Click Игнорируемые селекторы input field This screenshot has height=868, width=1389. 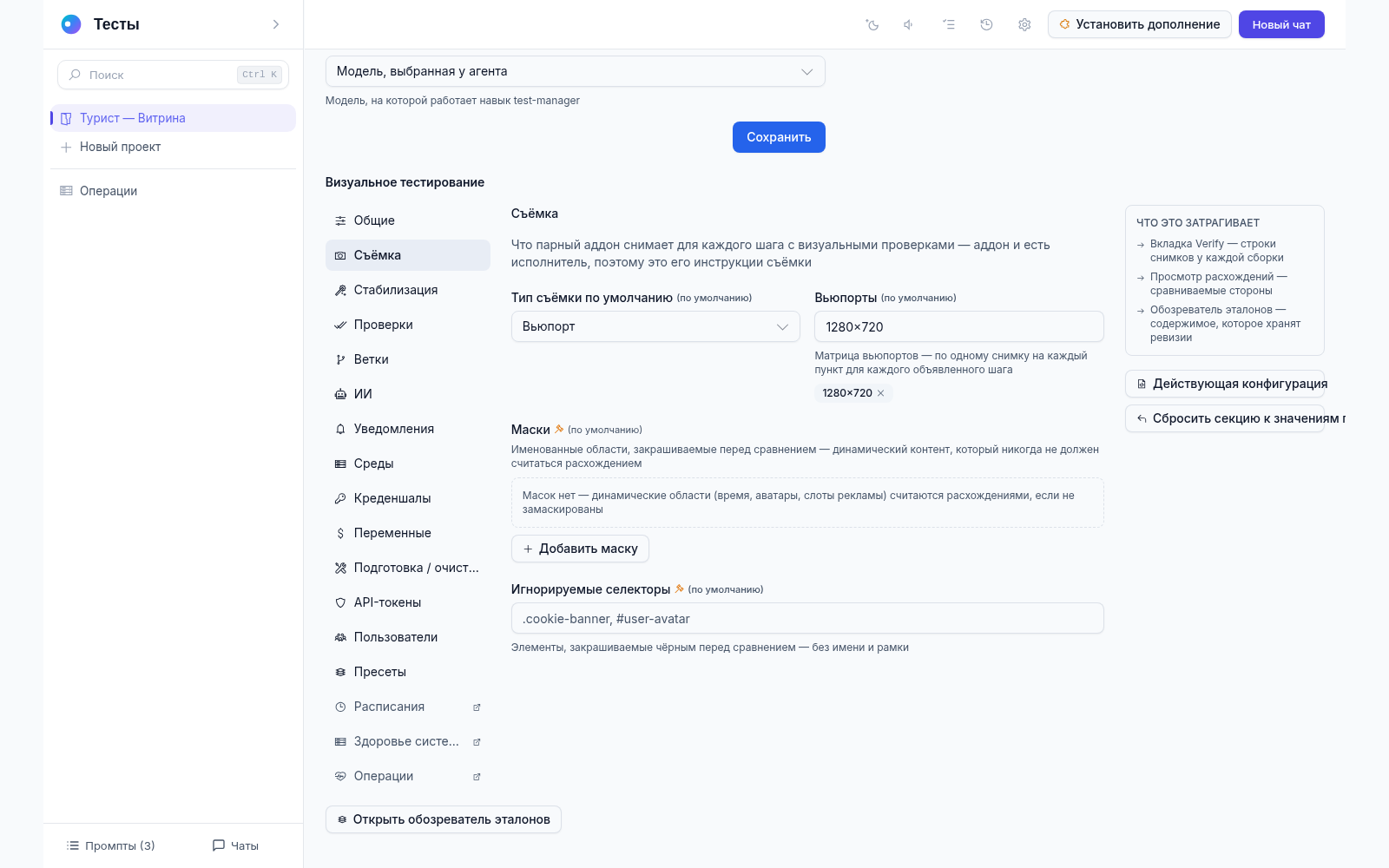[x=807, y=618]
